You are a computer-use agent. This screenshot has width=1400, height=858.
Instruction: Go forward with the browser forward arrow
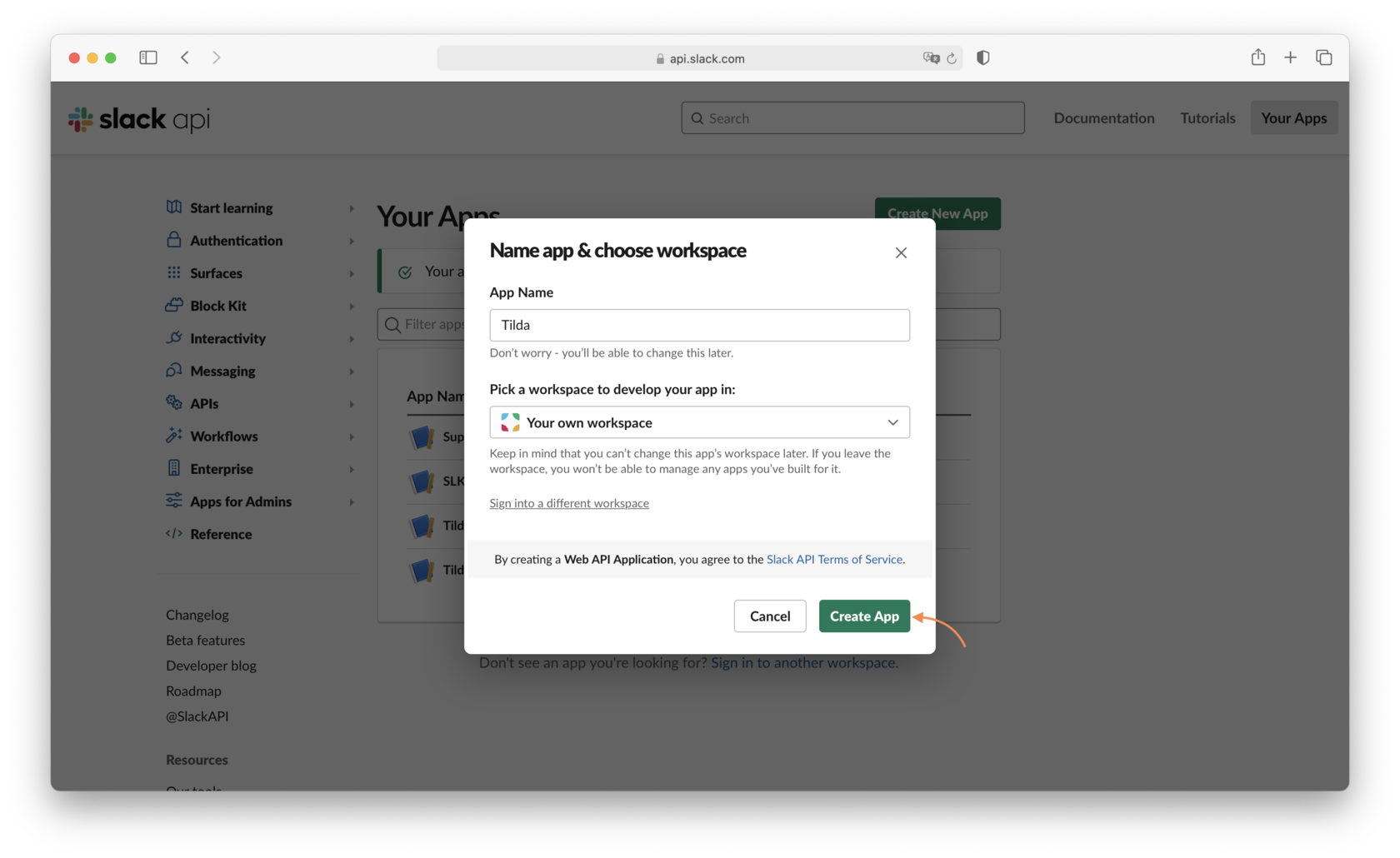[217, 57]
